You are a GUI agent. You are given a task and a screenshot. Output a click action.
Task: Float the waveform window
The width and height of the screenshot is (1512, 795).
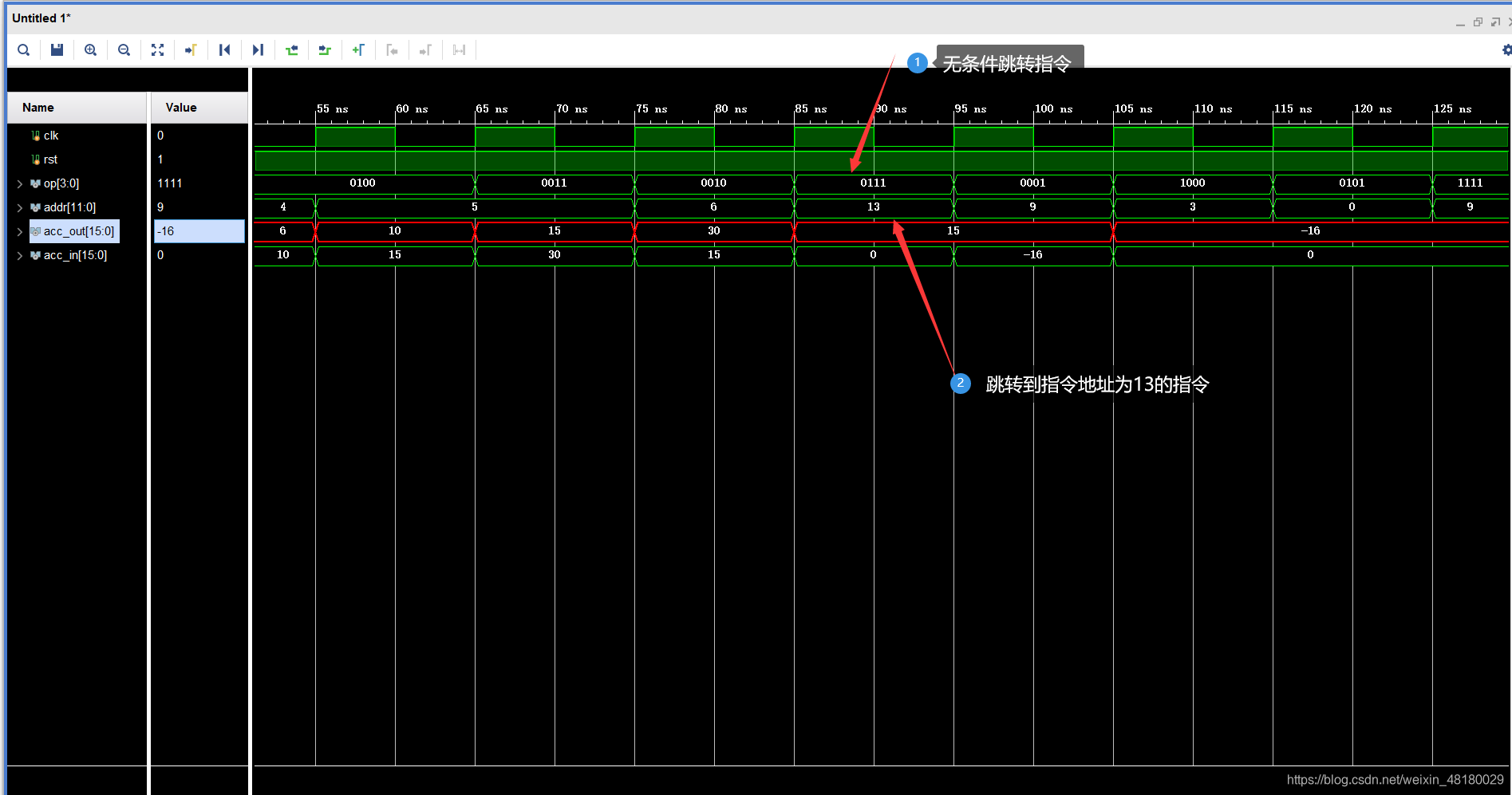[1478, 22]
